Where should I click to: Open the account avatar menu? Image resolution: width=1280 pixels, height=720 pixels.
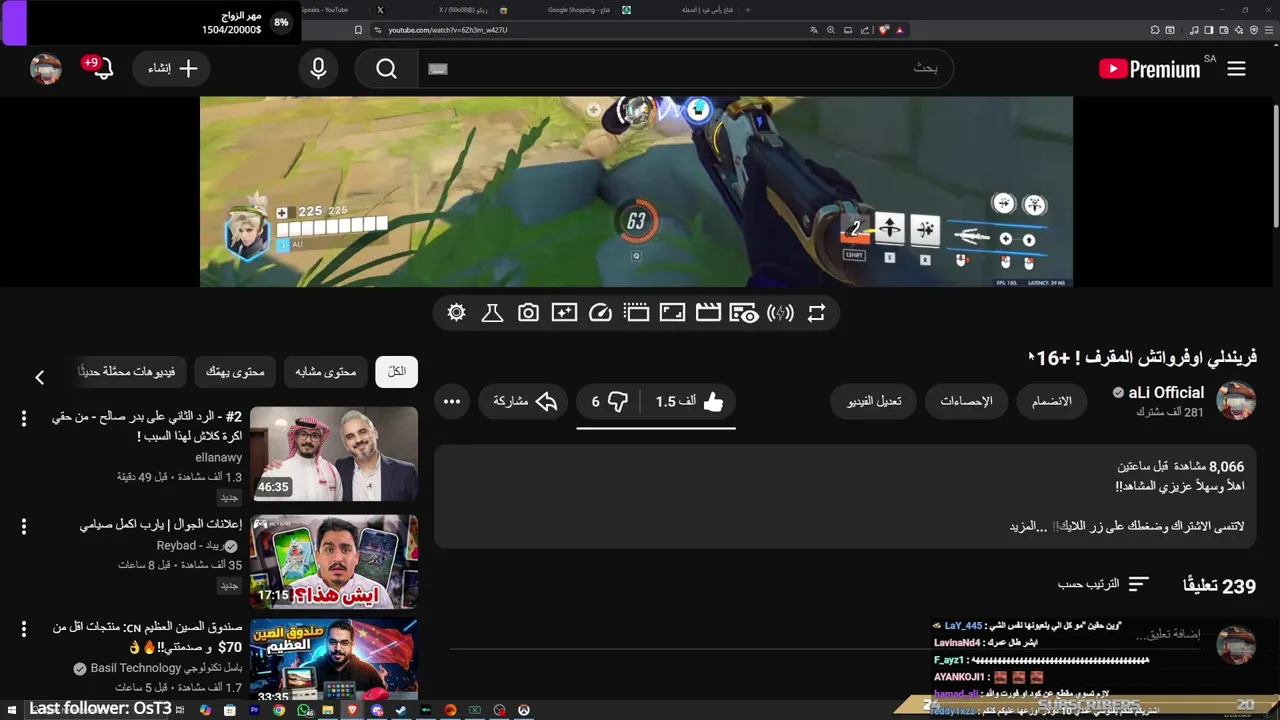point(46,68)
